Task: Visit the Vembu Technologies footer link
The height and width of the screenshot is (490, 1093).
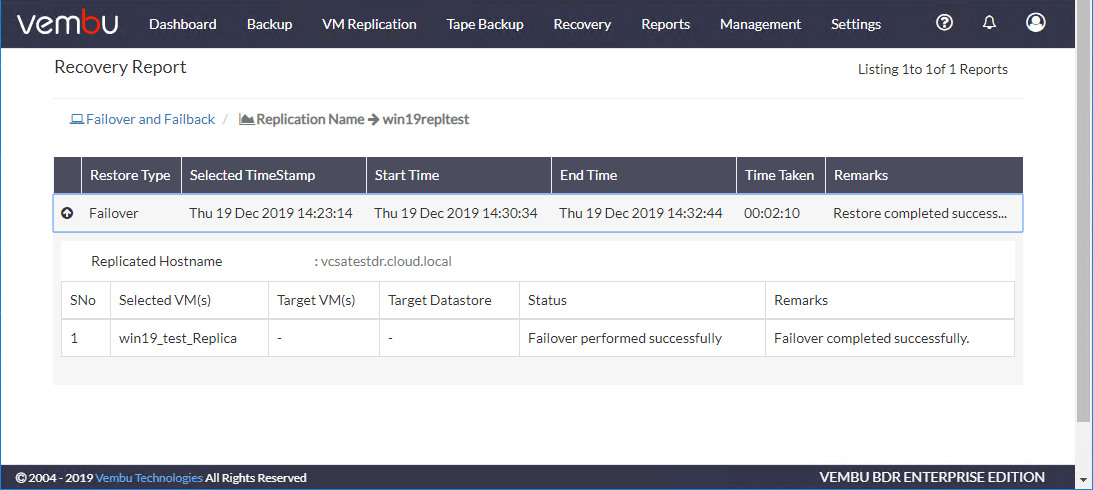Action: 149,478
